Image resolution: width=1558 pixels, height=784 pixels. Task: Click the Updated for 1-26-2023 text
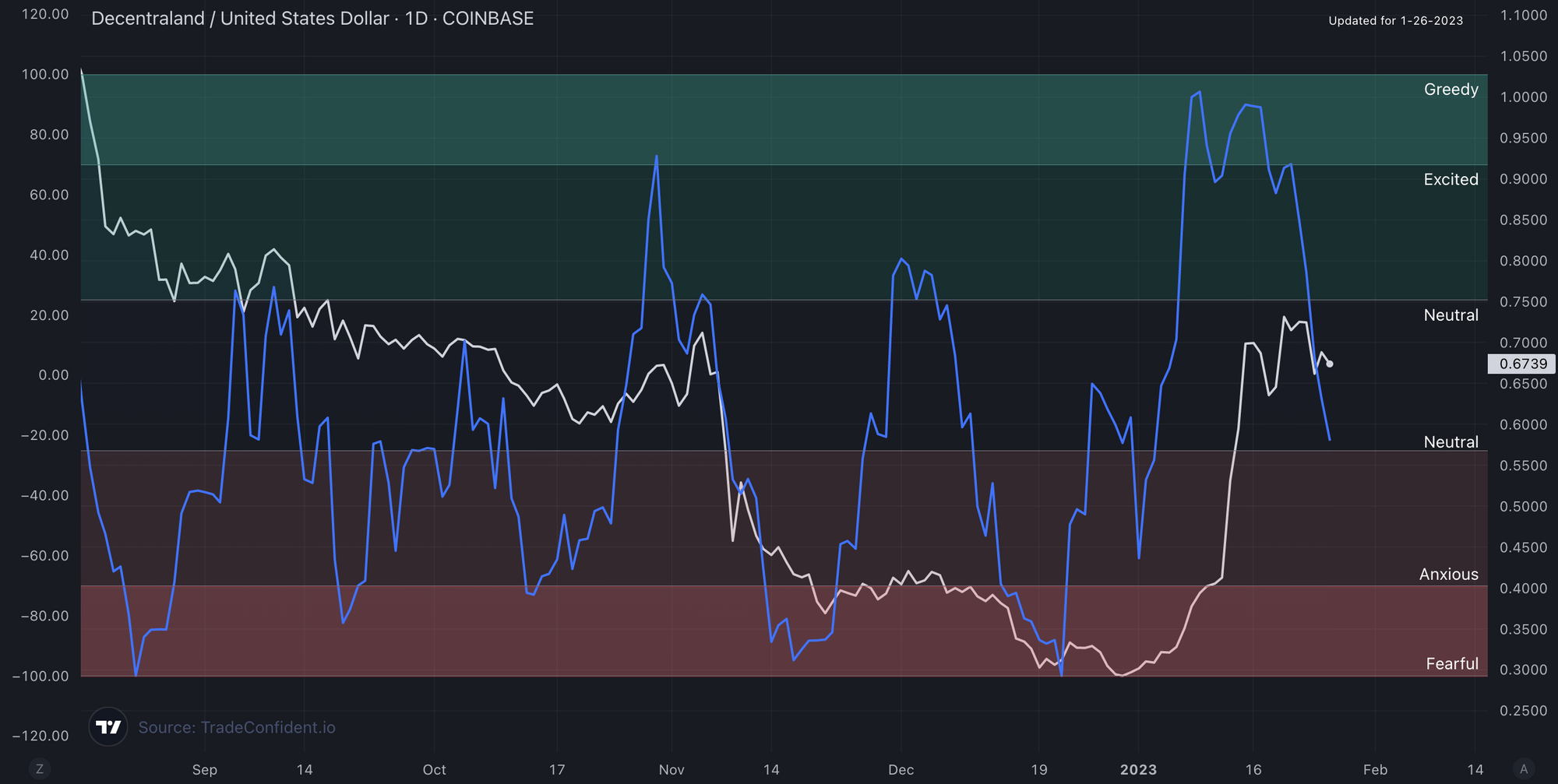click(1396, 21)
